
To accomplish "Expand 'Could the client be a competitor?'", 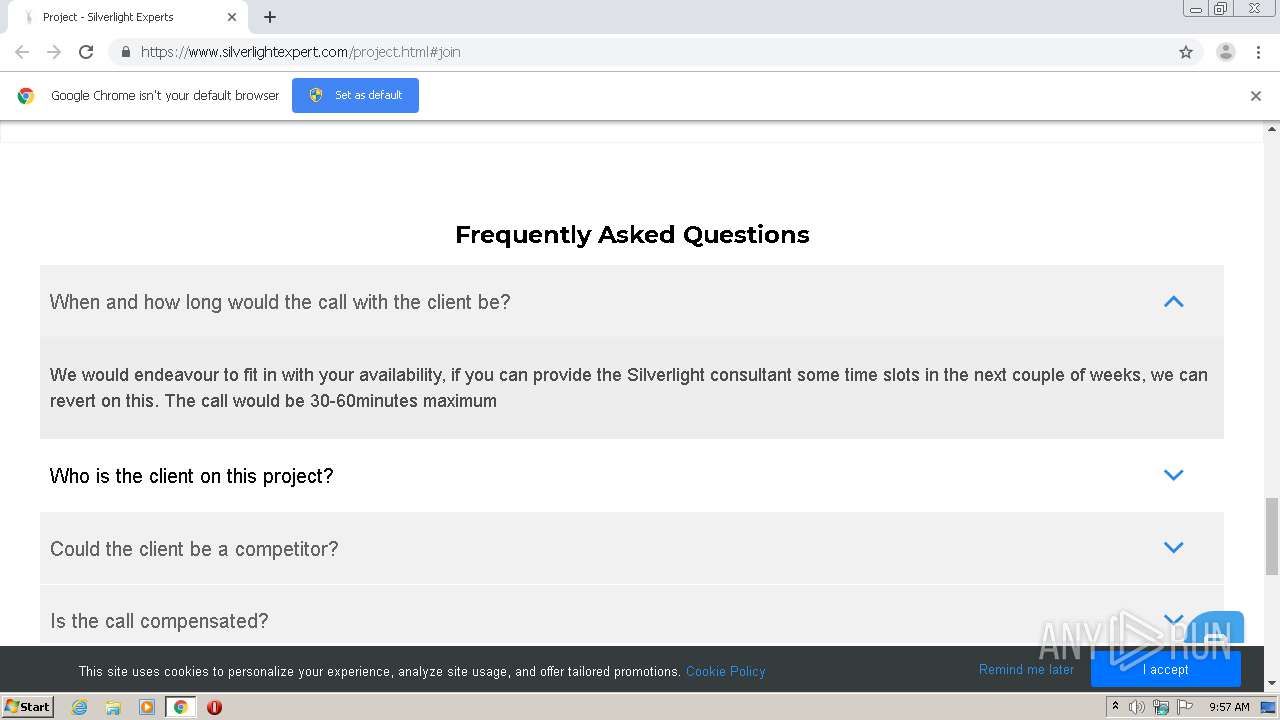I will 1173,548.
